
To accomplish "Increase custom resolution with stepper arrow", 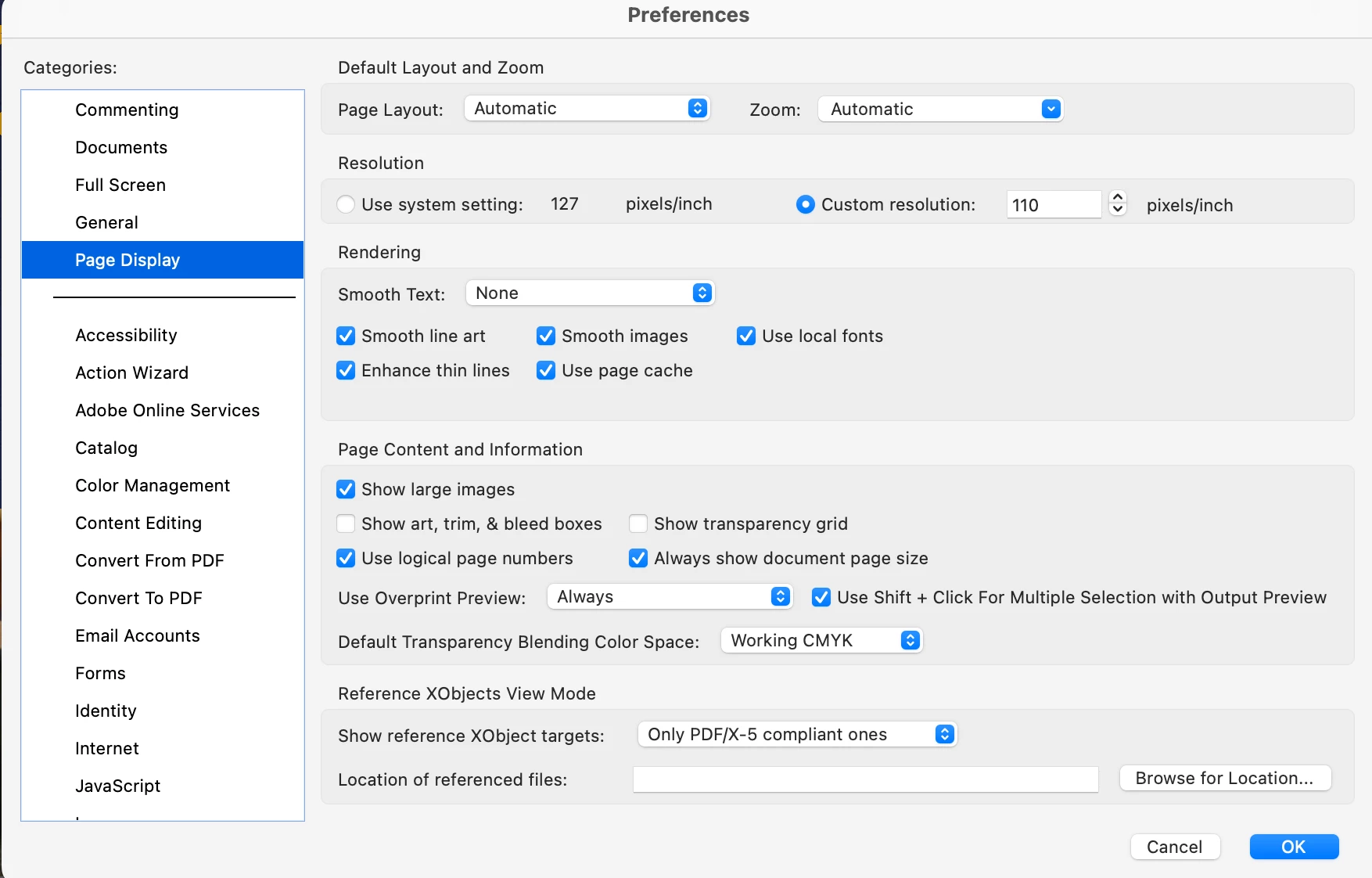I will click(x=1118, y=197).
